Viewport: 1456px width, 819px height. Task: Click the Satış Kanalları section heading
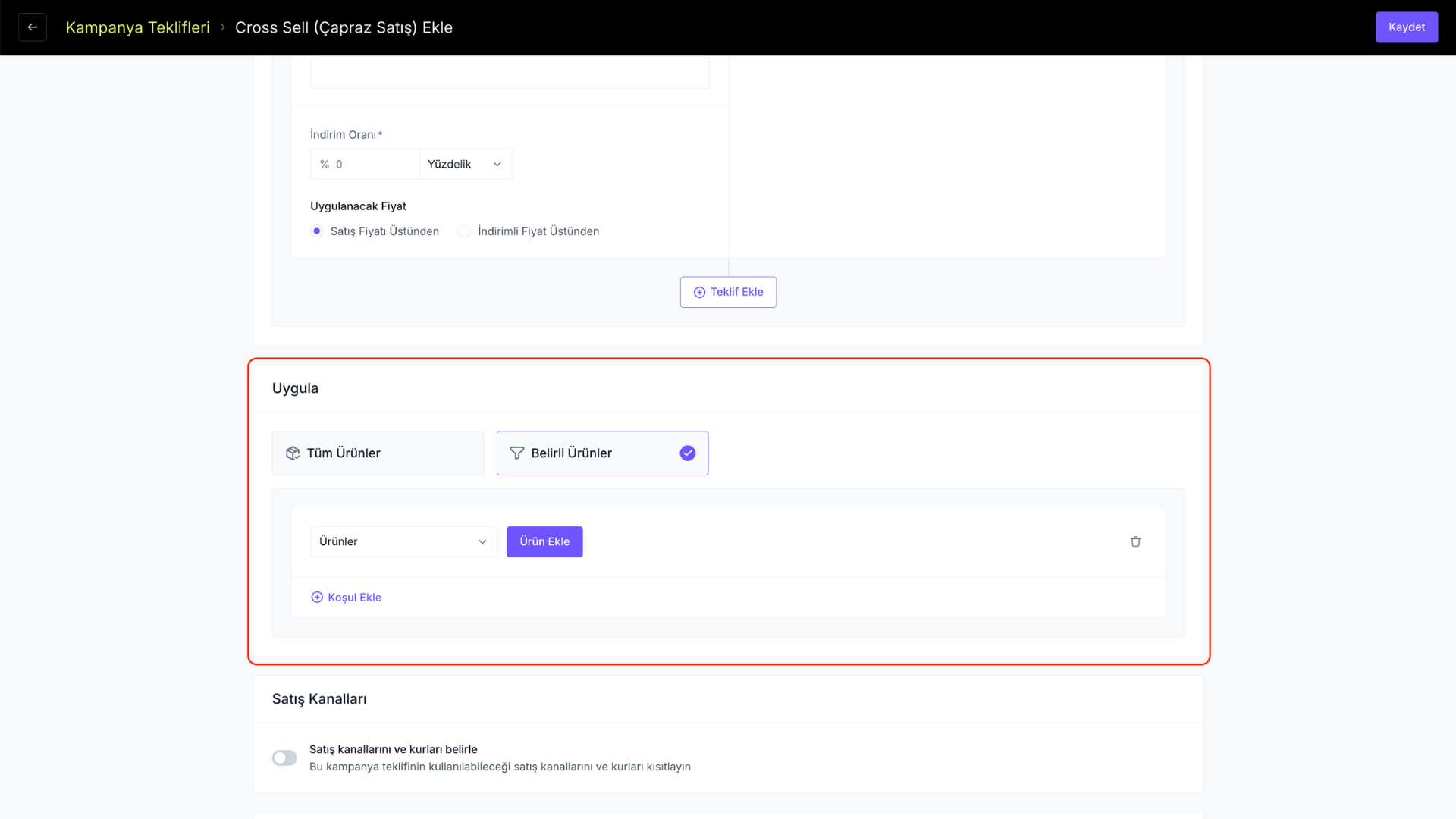319,699
